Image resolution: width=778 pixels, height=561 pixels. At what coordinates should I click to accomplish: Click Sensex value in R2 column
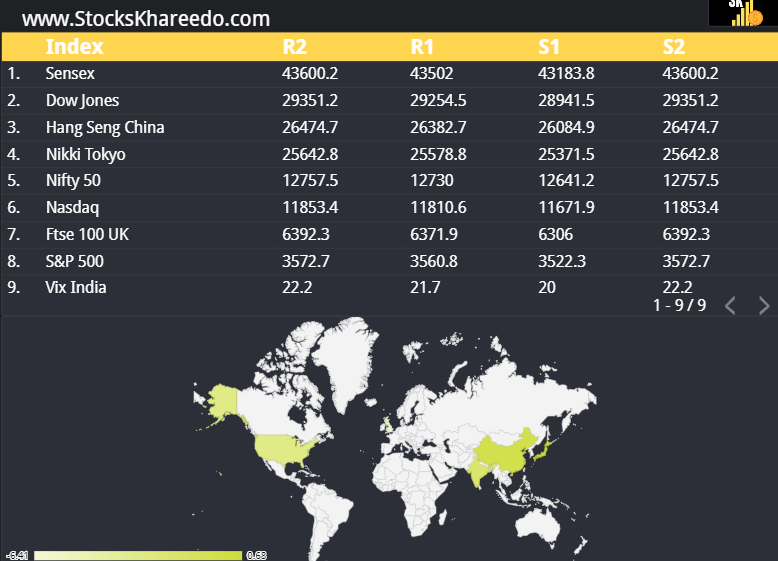coord(310,73)
